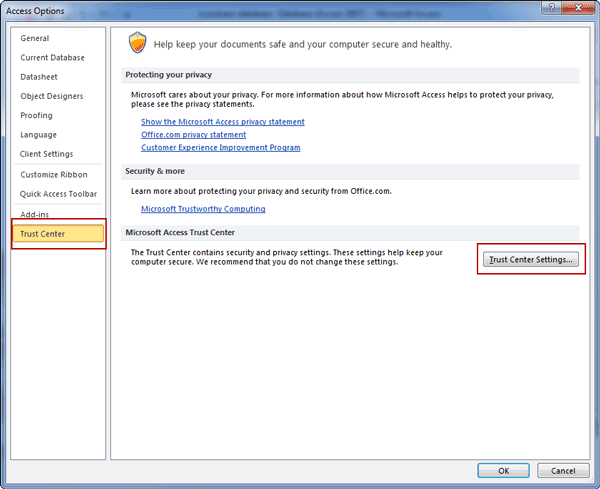Open Microsoft Trustworthy Computing link
600x489 pixels.
click(x=203, y=209)
